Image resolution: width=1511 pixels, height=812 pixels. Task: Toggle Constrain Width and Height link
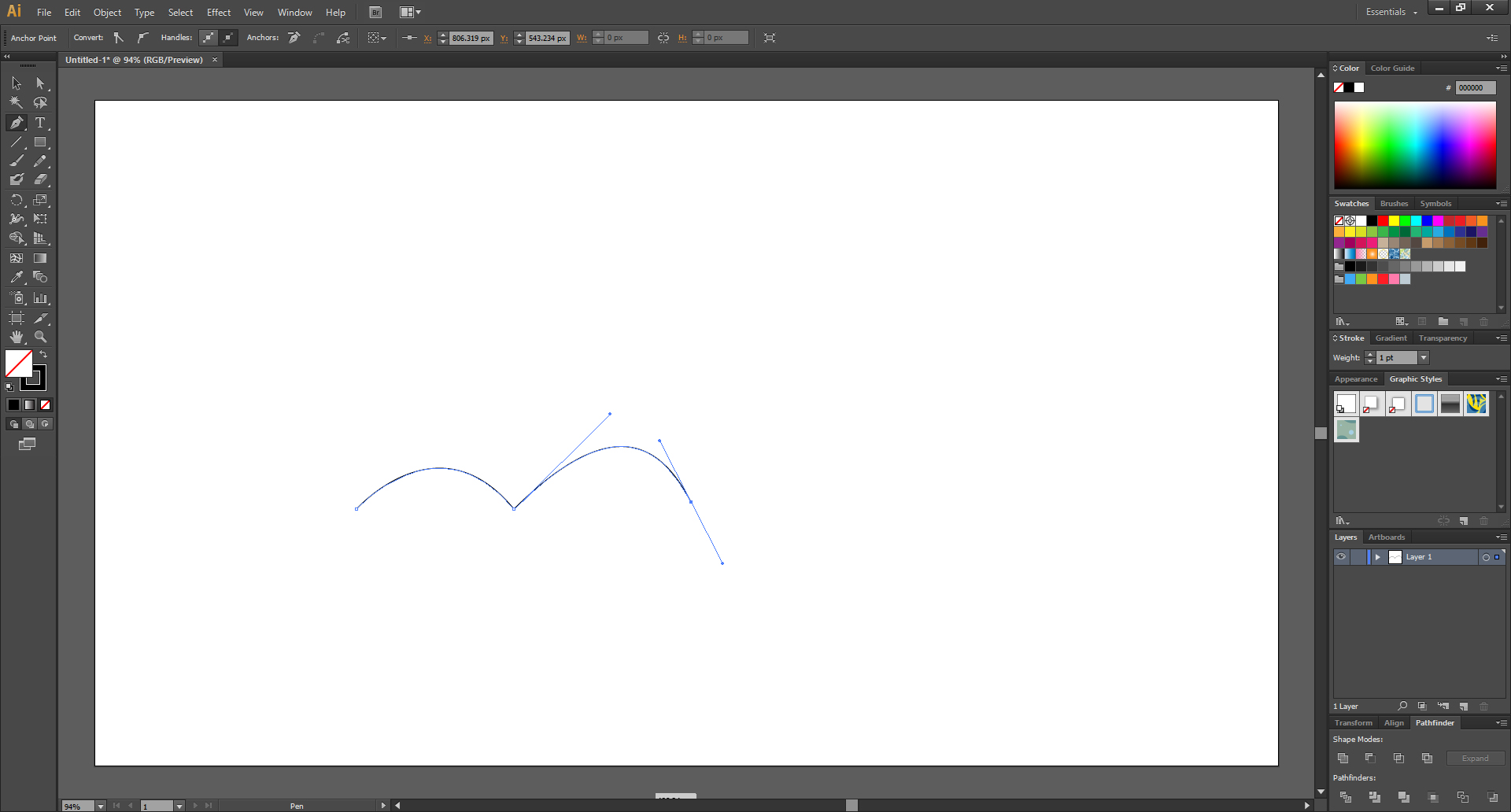coord(663,38)
